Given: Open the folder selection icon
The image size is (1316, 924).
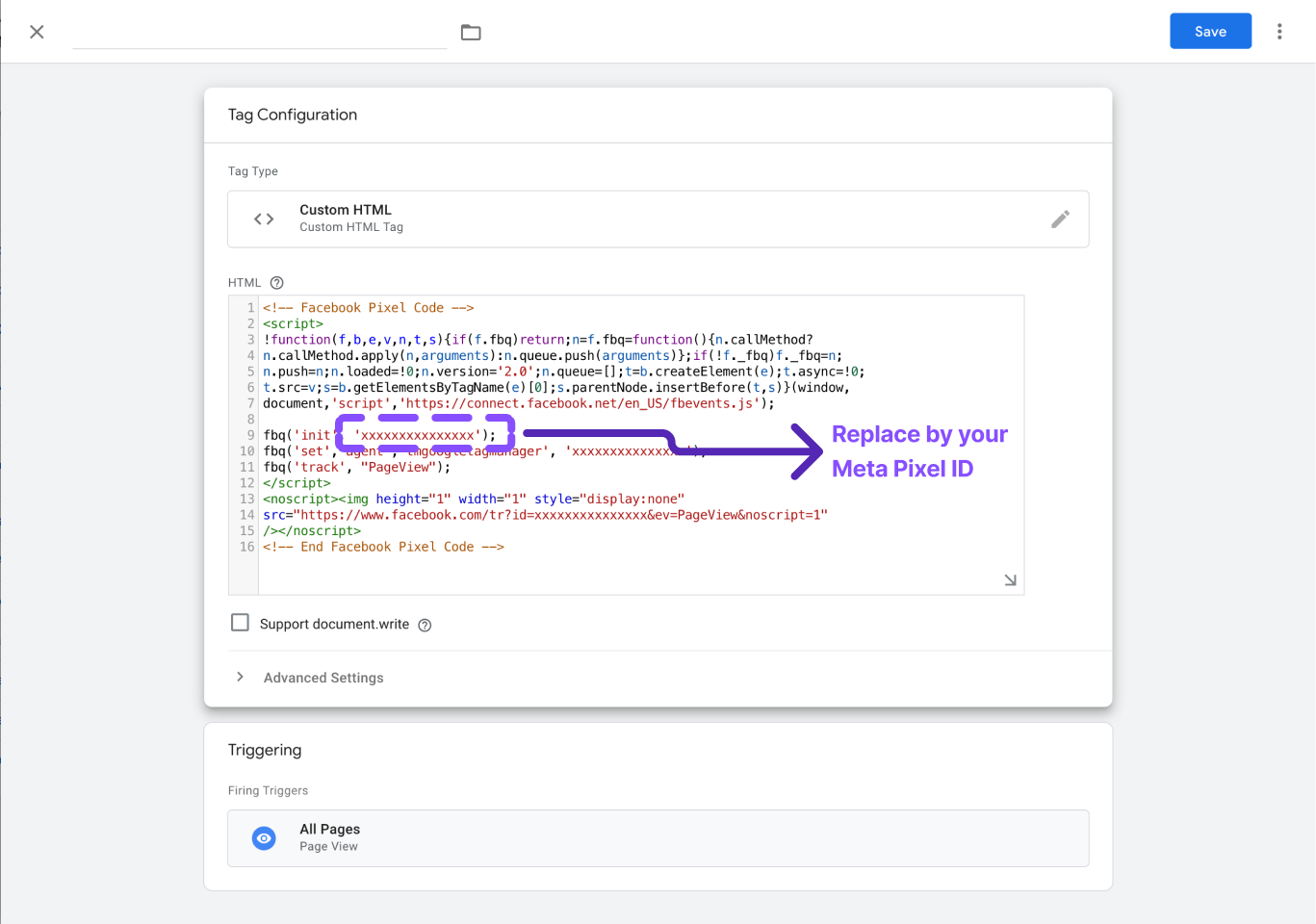Looking at the screenshot, I should click(x=471, y=33).
